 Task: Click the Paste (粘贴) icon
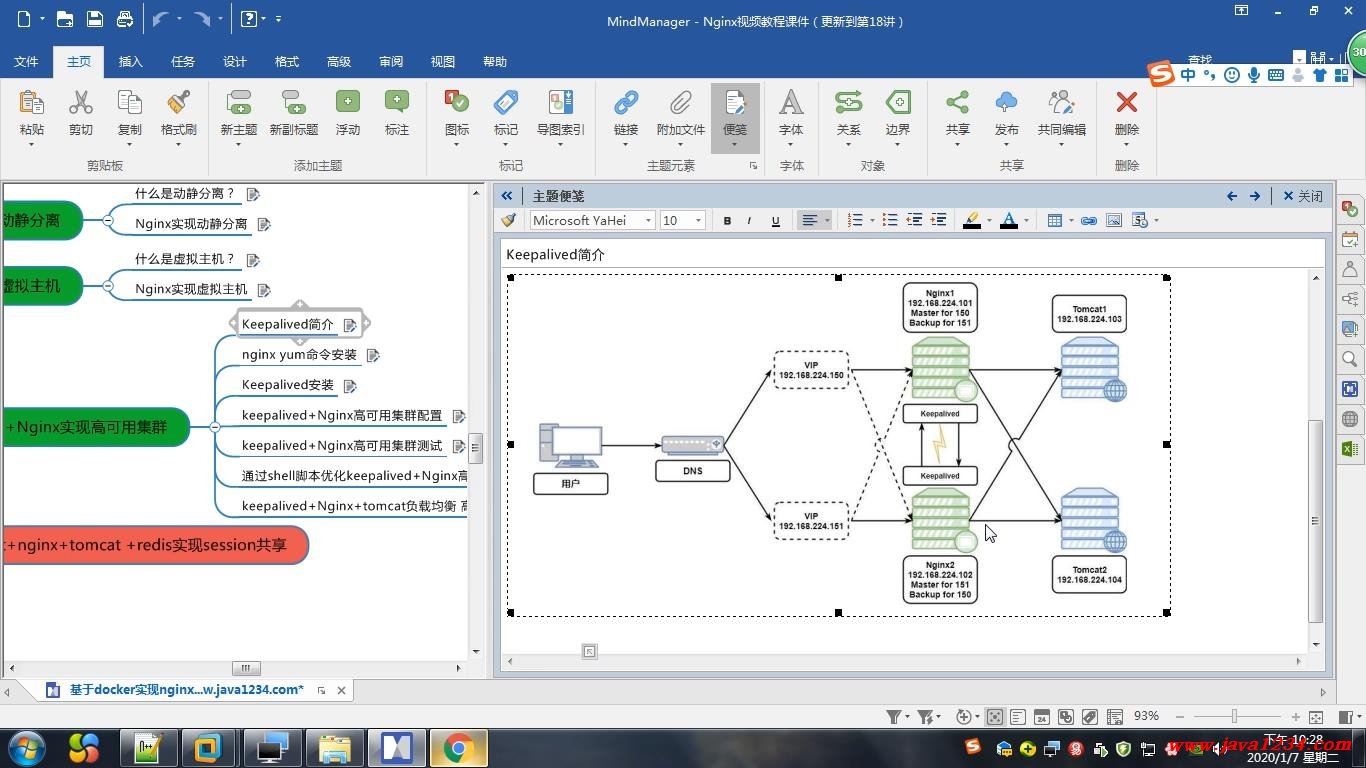pos(31,102)
